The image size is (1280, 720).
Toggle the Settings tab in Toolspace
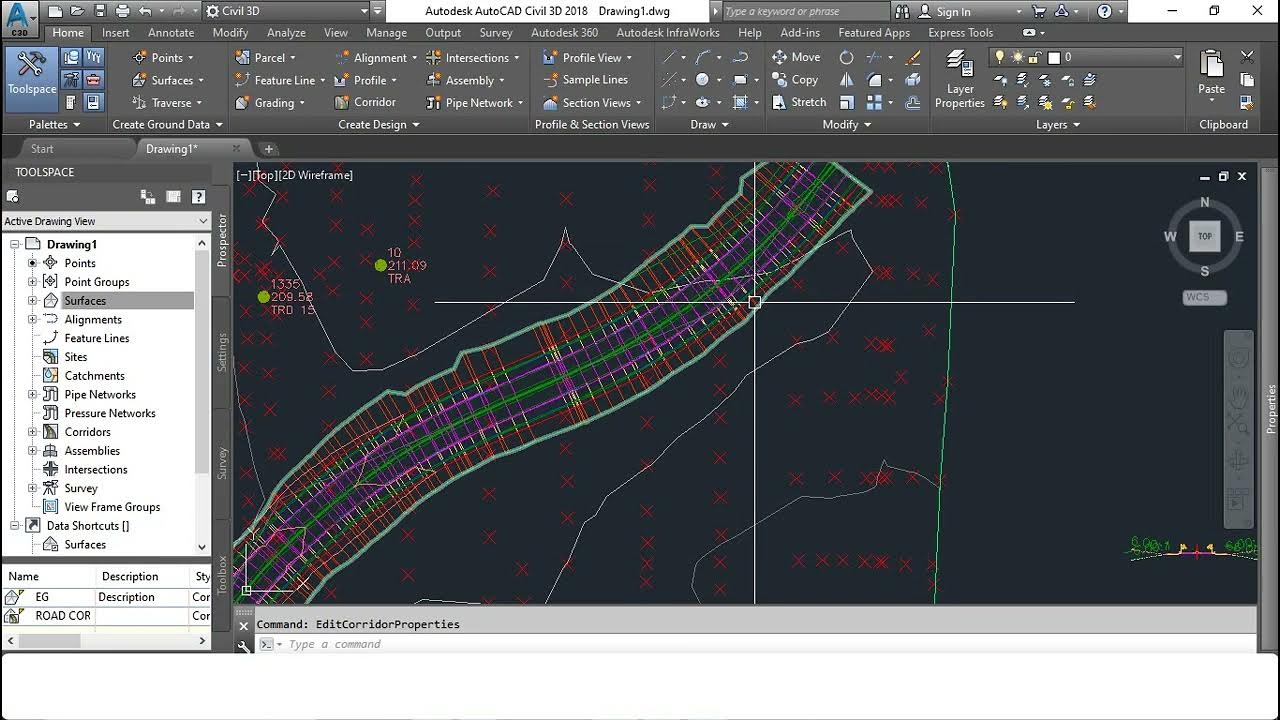point(222,353)
